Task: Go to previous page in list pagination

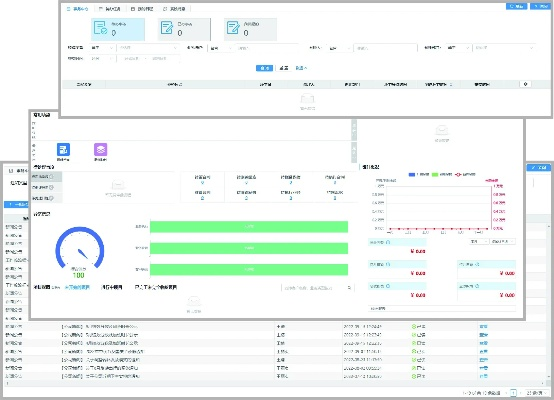Action: click(x=506, y=393)
